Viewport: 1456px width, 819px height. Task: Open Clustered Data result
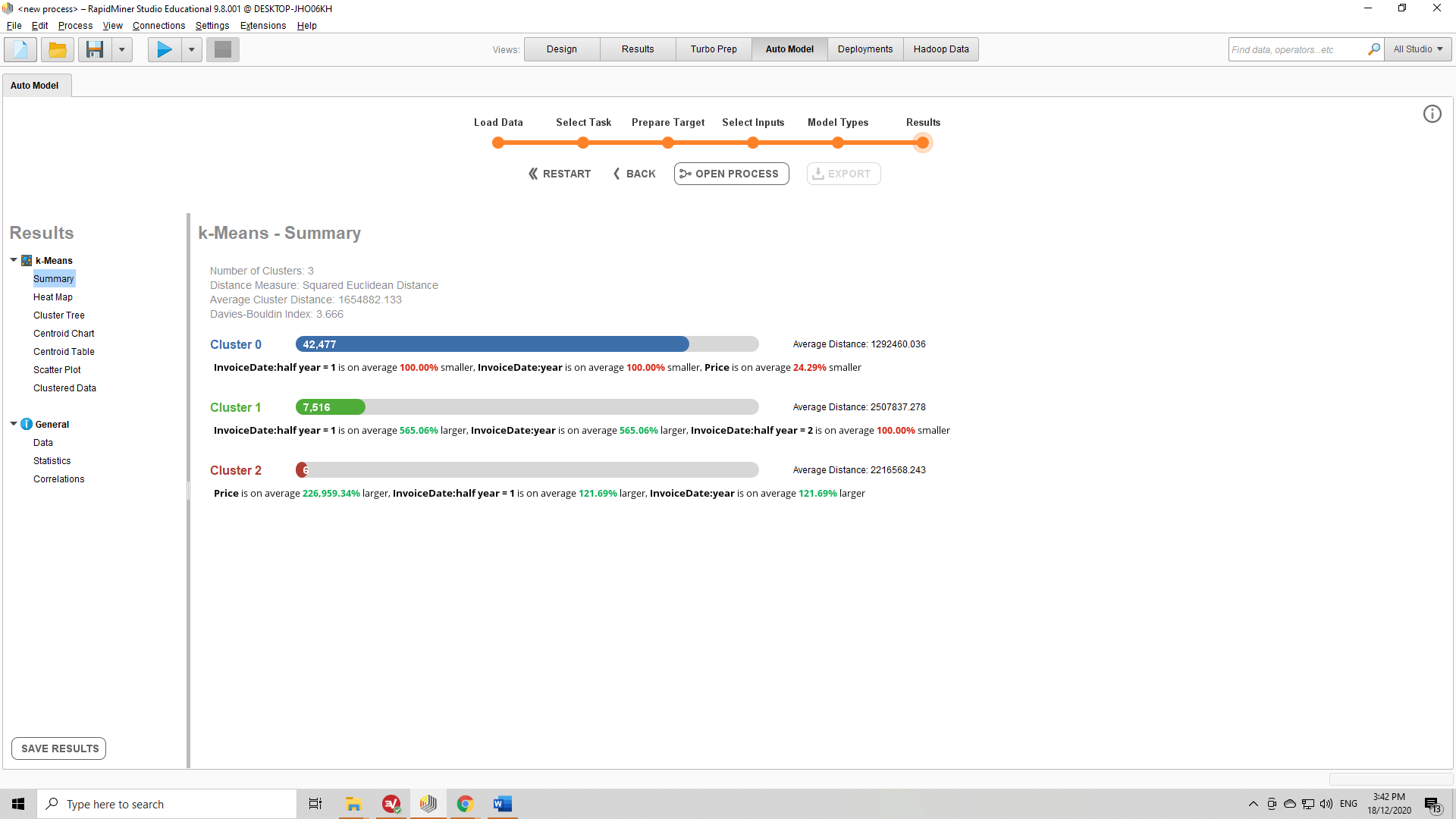point(64,388)
